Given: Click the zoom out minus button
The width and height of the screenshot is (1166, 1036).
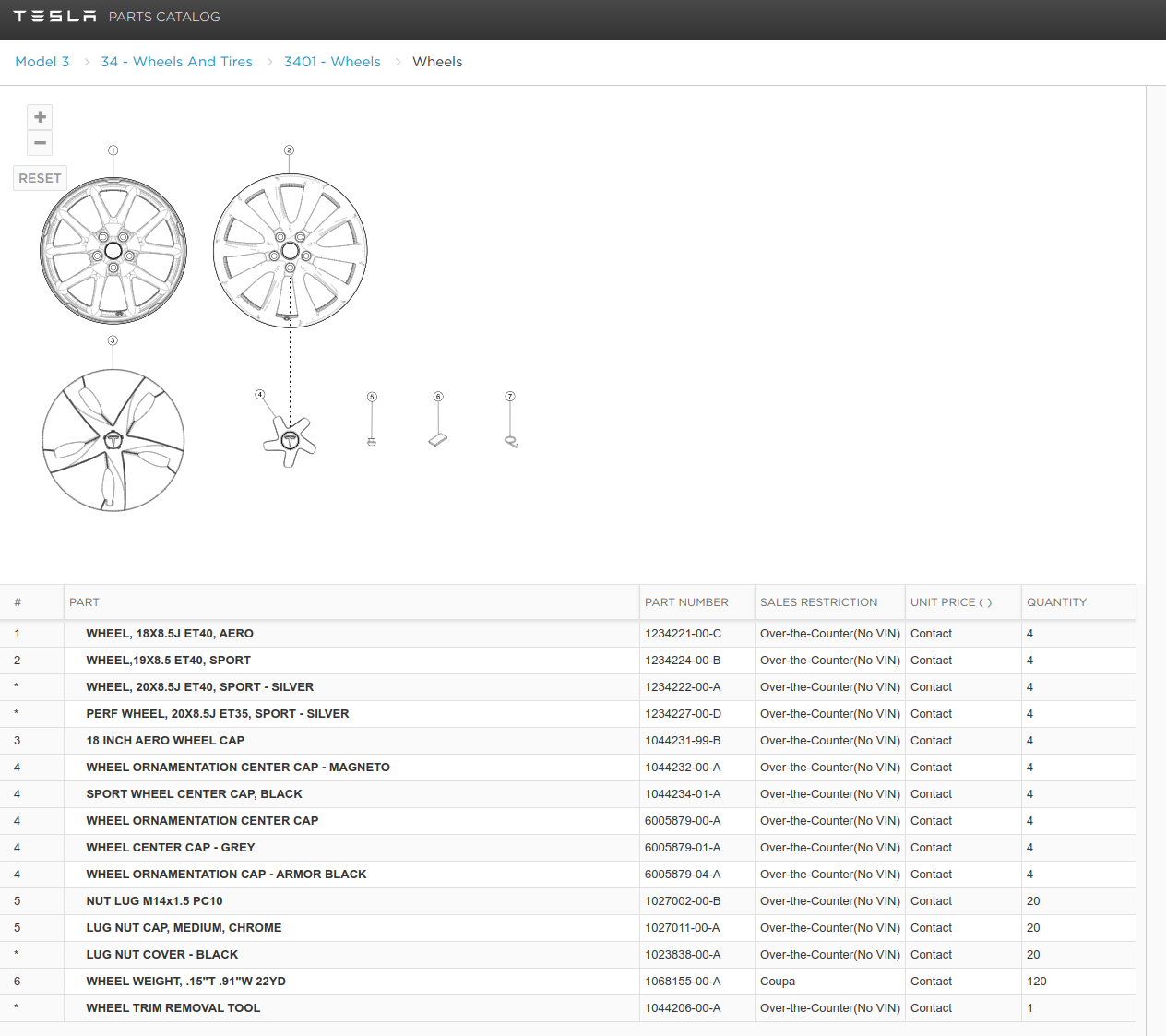Looking at the screenshot, I should 40,143.
